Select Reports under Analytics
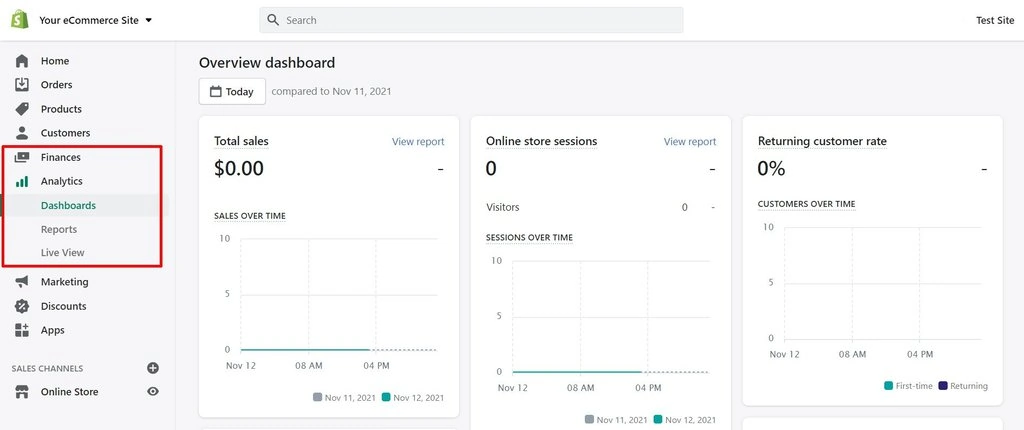The width and height of the screenshot is (1024, 430). (59, 229)
